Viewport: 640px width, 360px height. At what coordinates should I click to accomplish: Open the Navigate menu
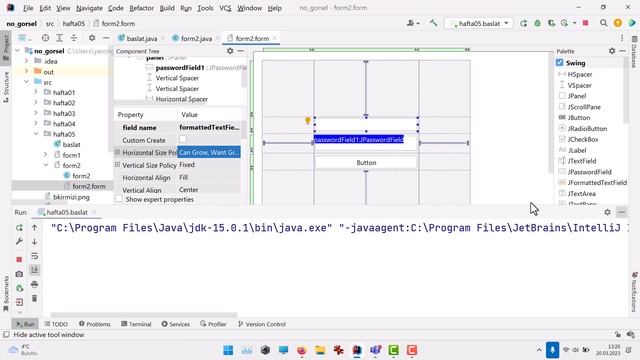89,8
